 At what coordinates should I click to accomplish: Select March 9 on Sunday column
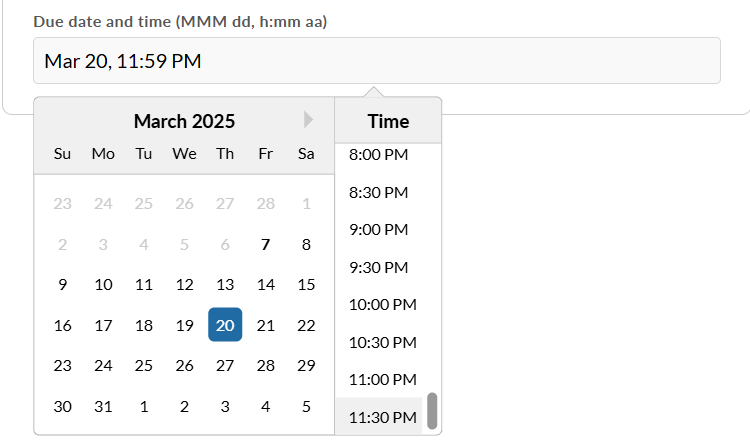[x=62, y=284]
